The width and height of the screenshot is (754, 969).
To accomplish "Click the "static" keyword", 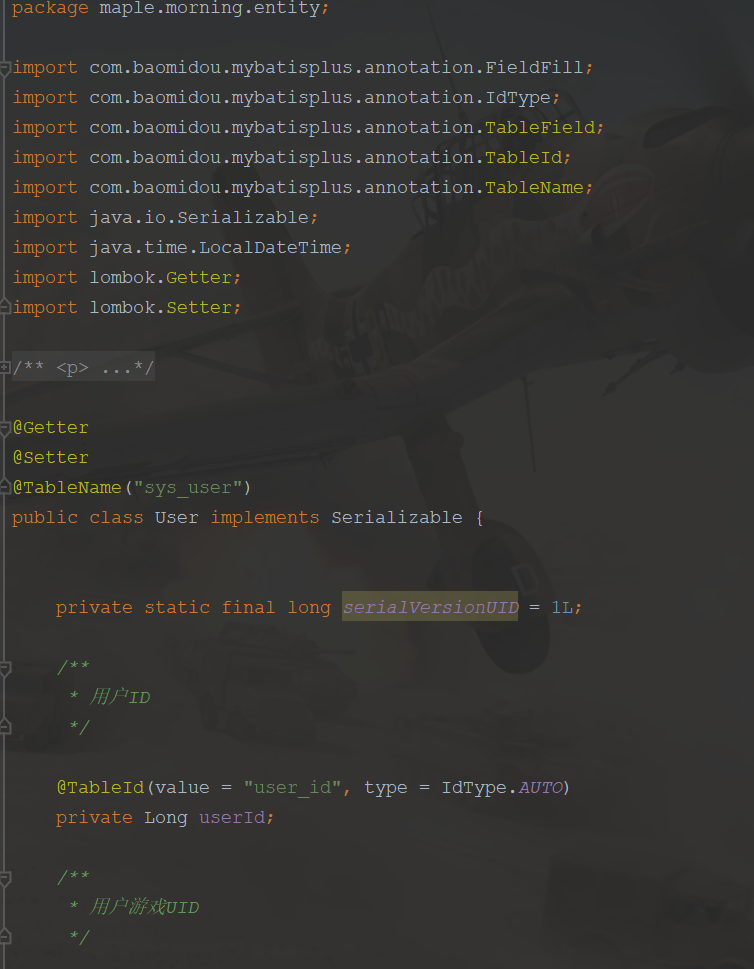I will point(177,607).
